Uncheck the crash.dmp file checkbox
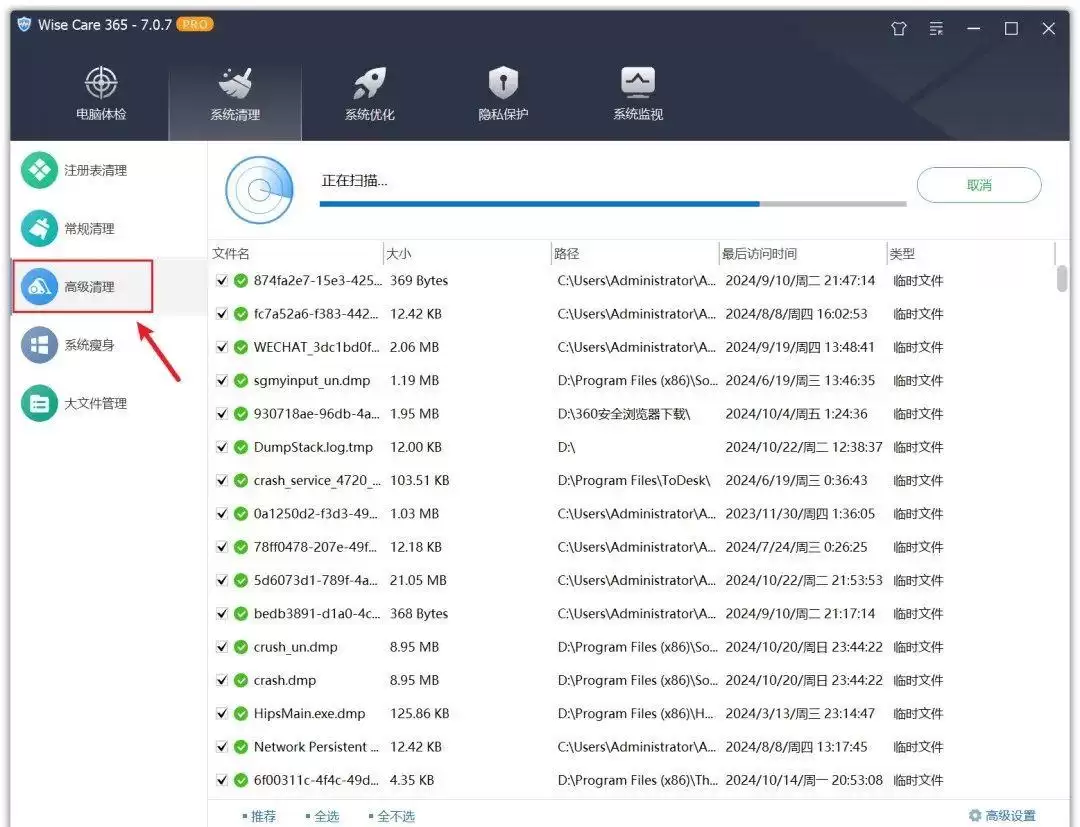This screenshot has width=1080, height=827. [x=222, y=680]
